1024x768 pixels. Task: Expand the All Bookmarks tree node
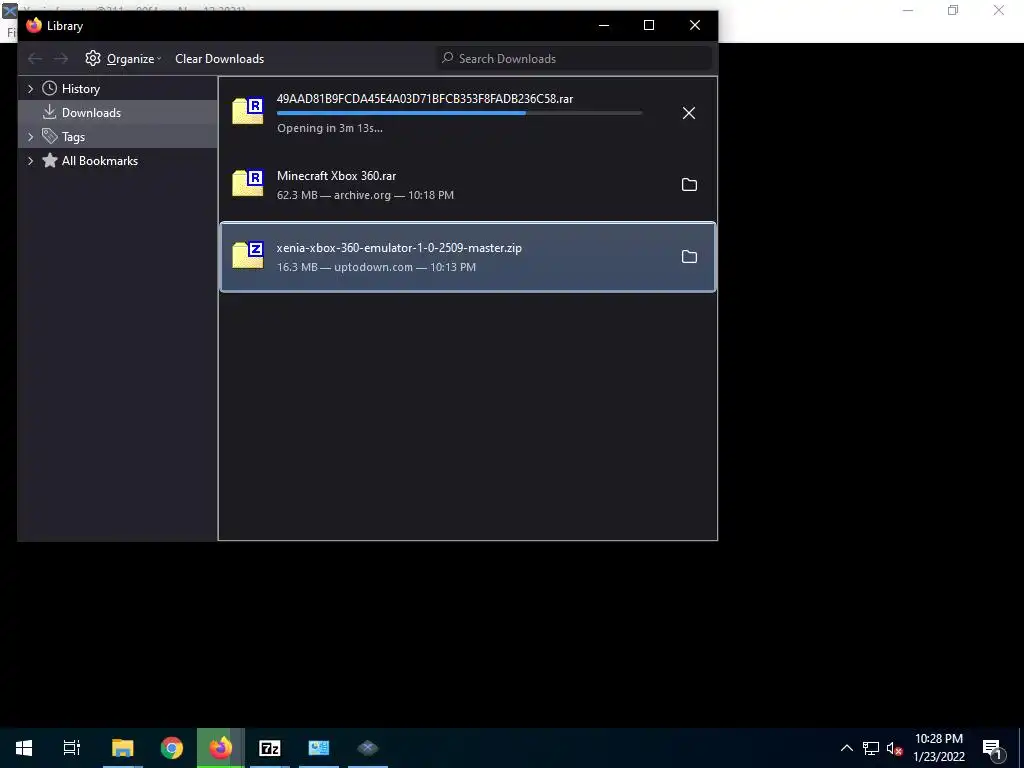coord(30,161)
